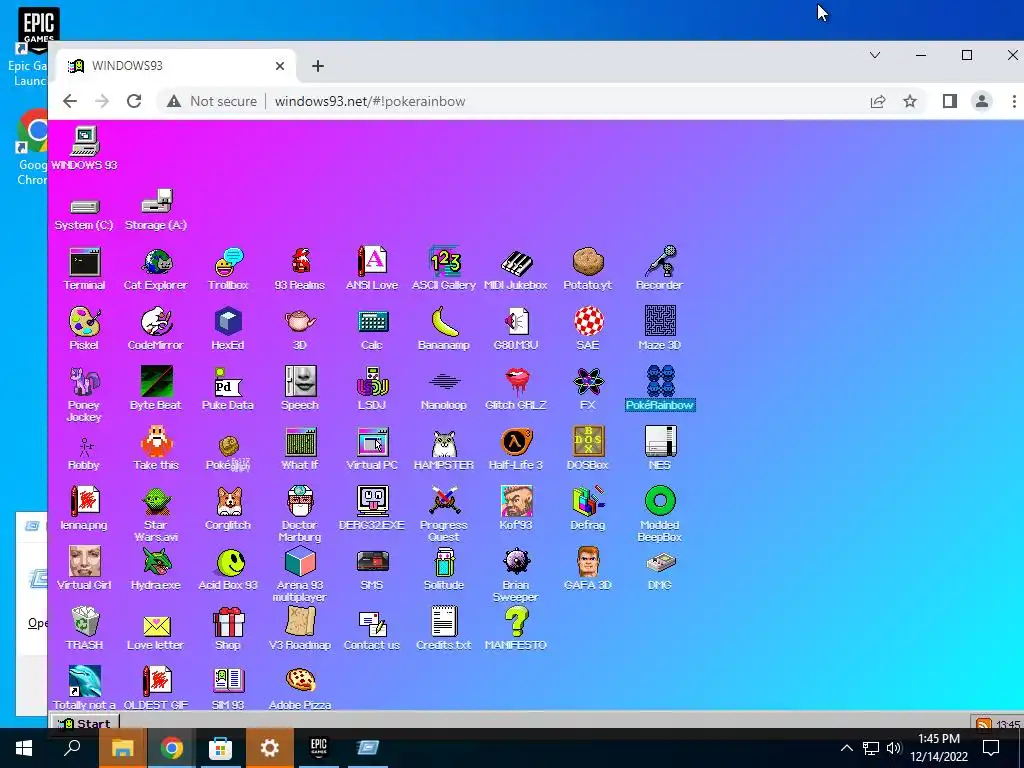Open ANSI Love icon

pos(372,263)
